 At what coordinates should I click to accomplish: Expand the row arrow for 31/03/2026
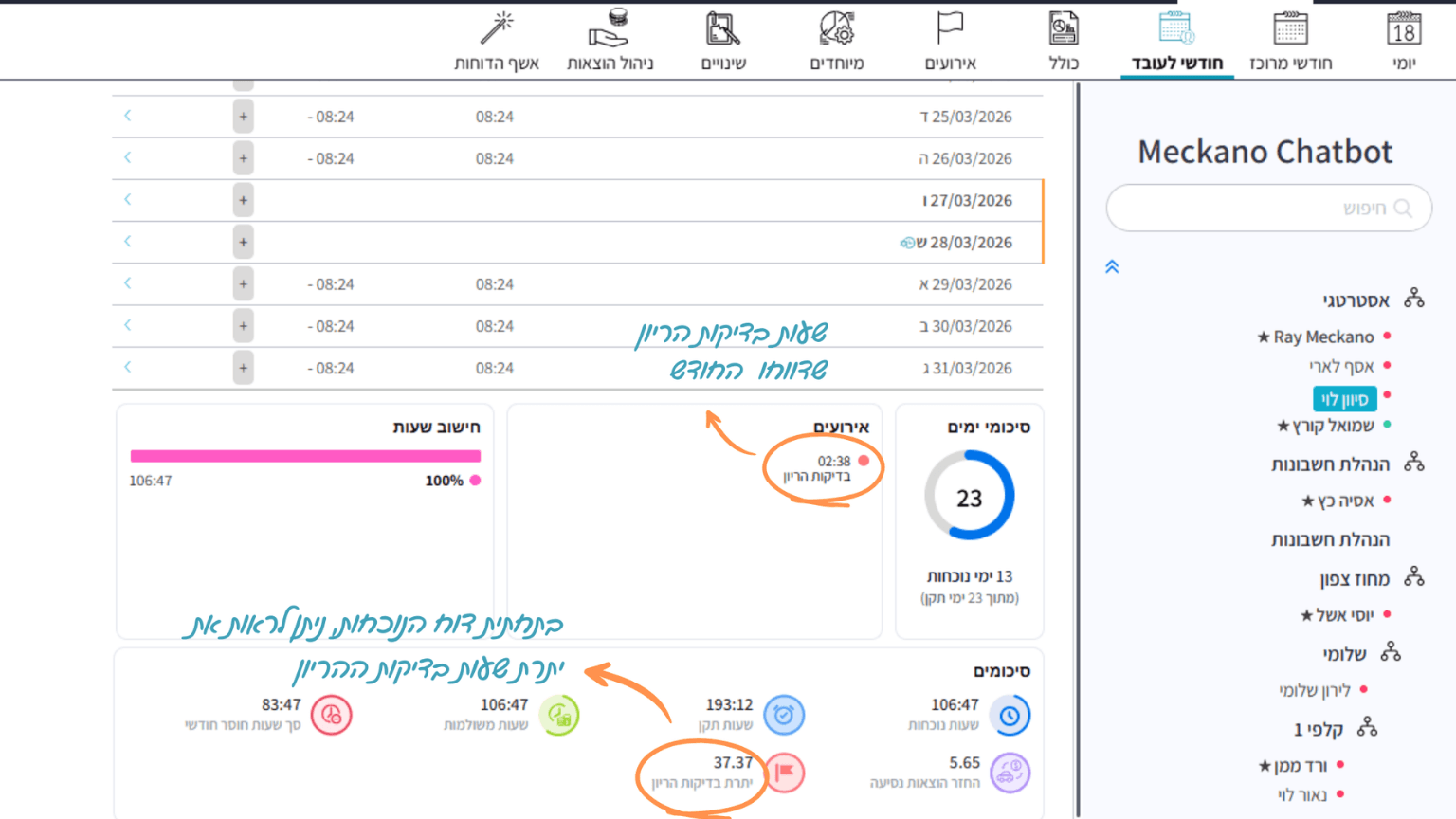(x=128, y=367)
